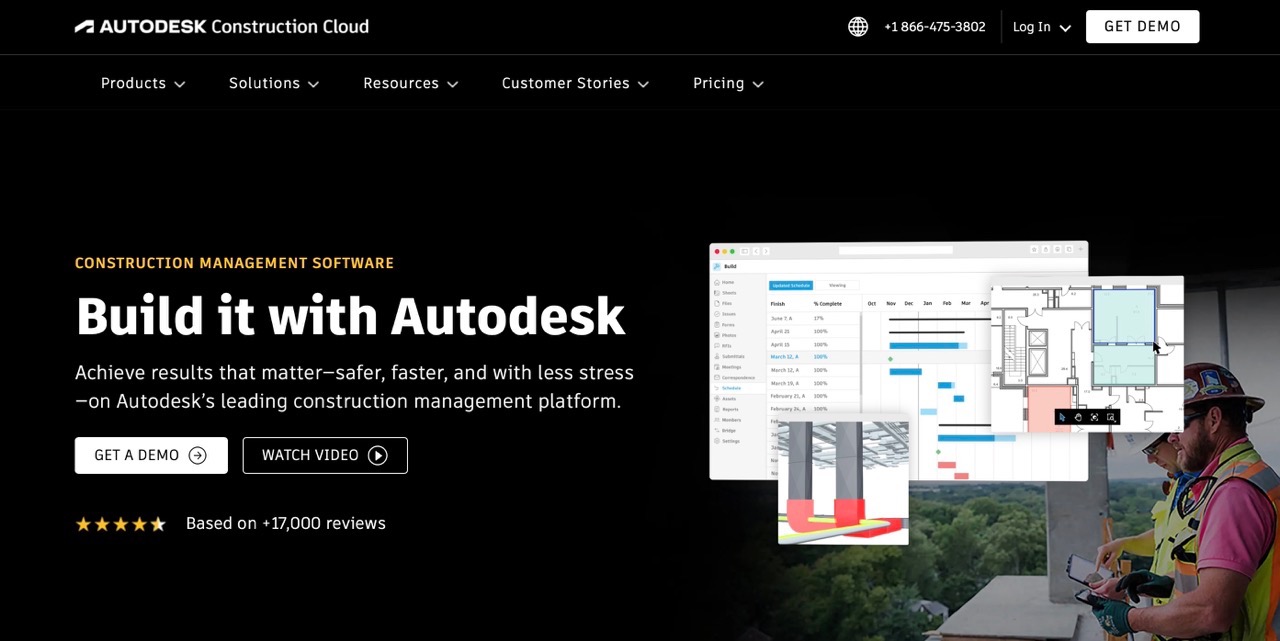Click the globe language icon in the header
Image resolution: width=1280 pixels, height=641 pixels.
coord(858,27)
